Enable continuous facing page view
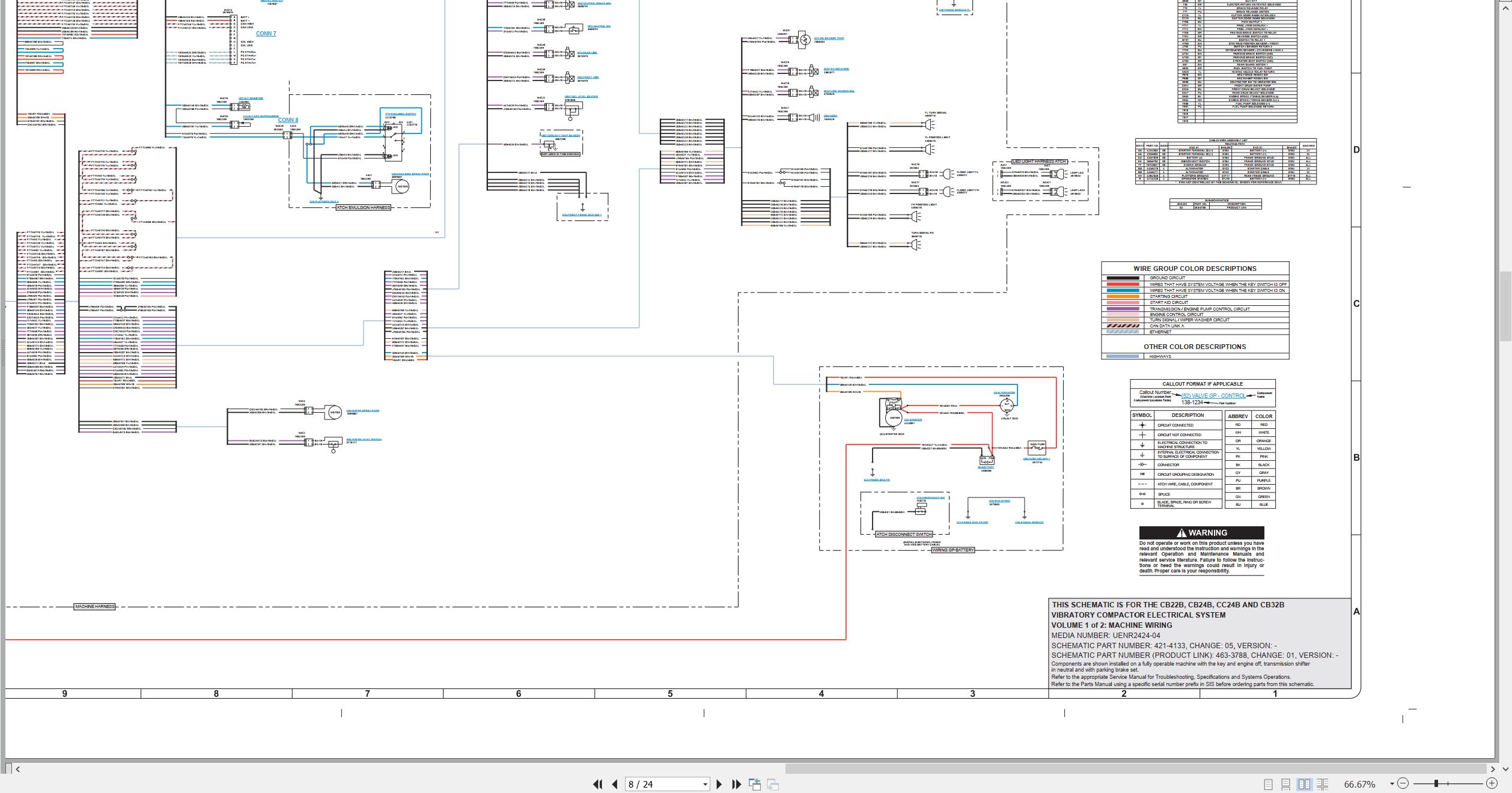Image resolution: width=1512 pixels, height=793 pixels. [x=1323, y=784]
